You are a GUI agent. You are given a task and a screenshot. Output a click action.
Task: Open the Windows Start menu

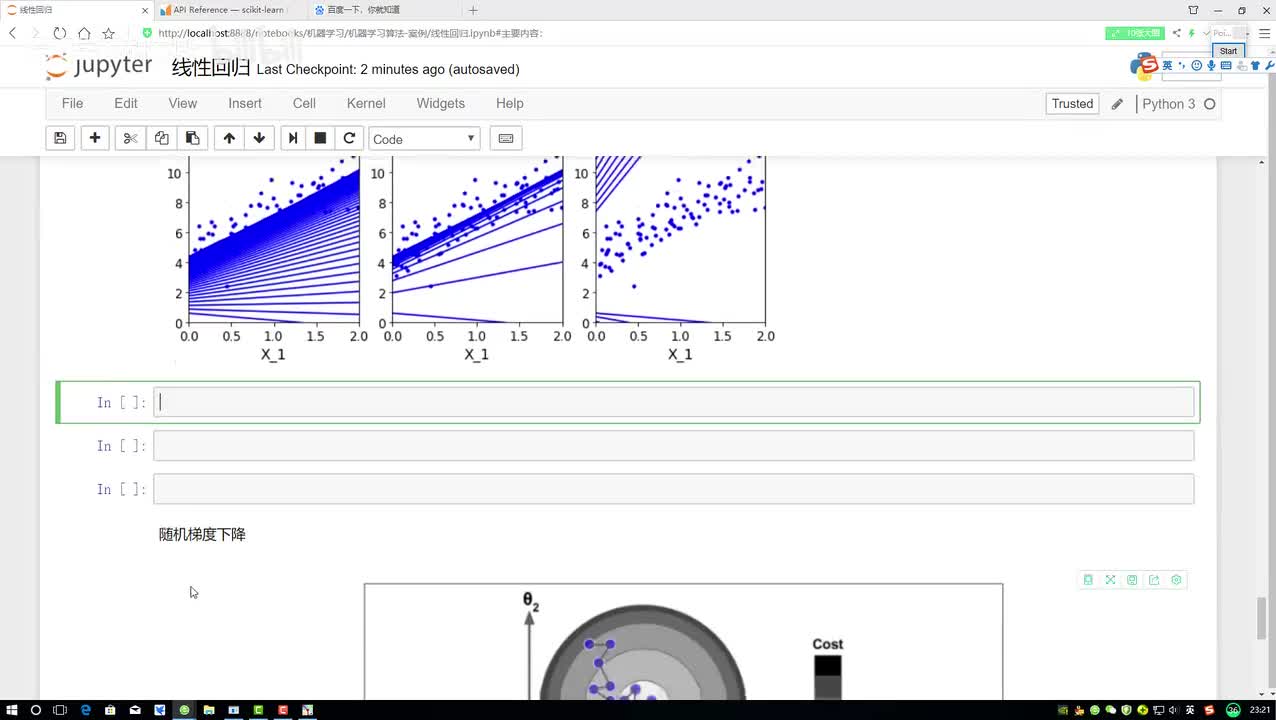10,710
